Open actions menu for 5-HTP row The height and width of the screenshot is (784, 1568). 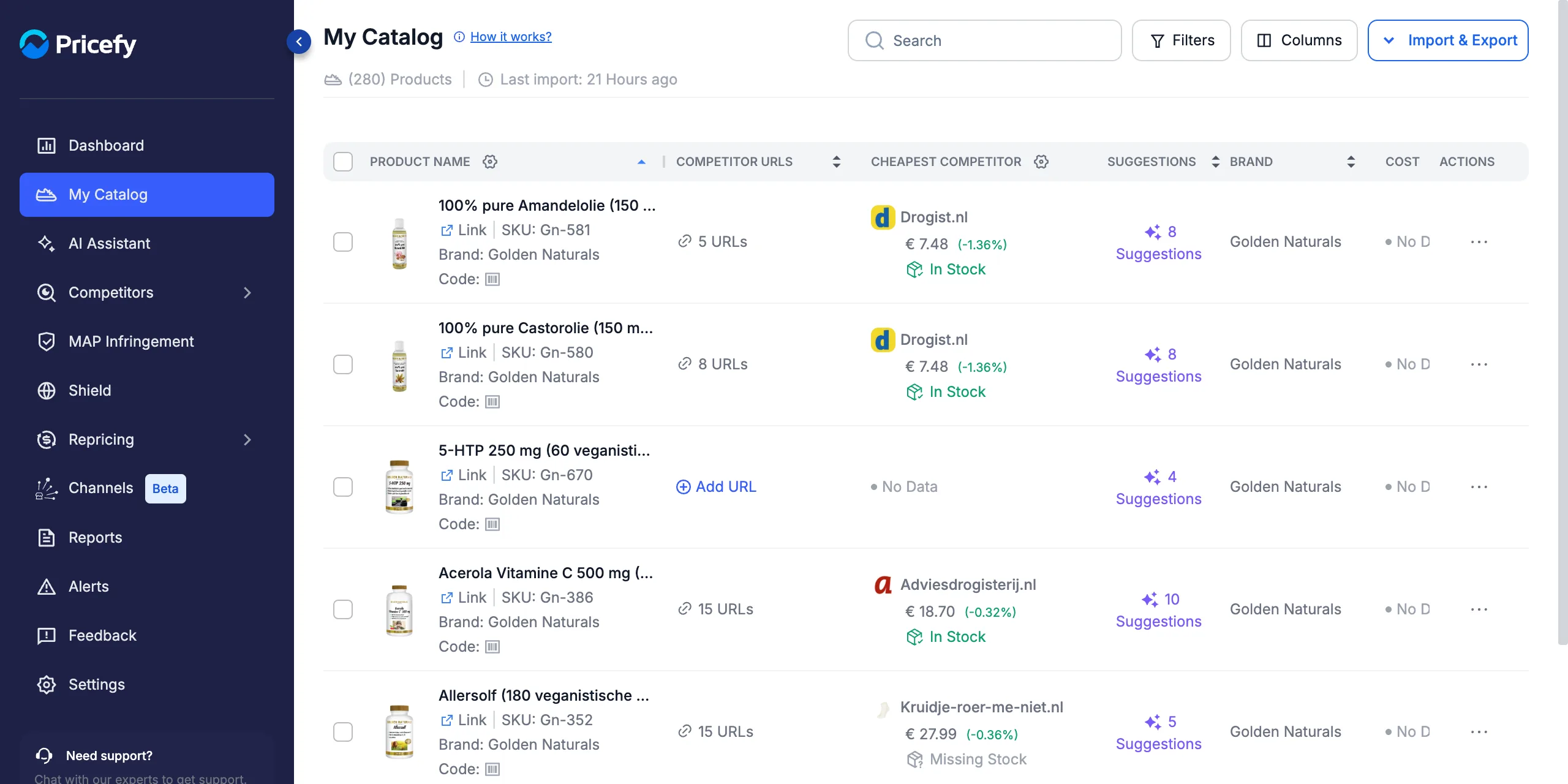coord(1479,487)
